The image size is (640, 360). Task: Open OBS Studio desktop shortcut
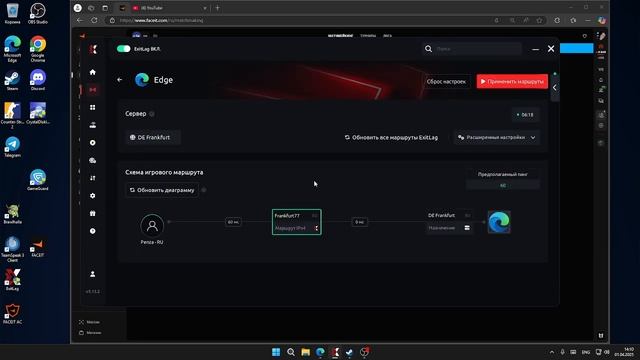click(x=38, y=13)
